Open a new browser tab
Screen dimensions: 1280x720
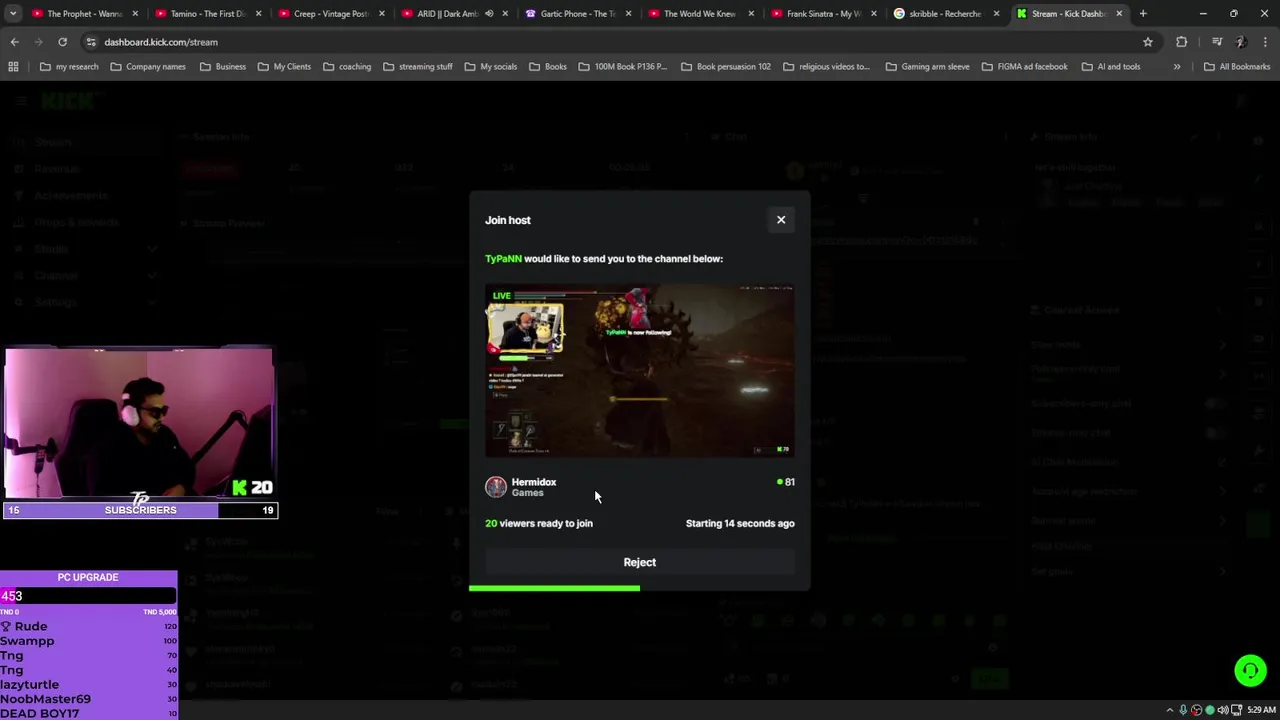pyautogui.click(x=1143, y=14)
